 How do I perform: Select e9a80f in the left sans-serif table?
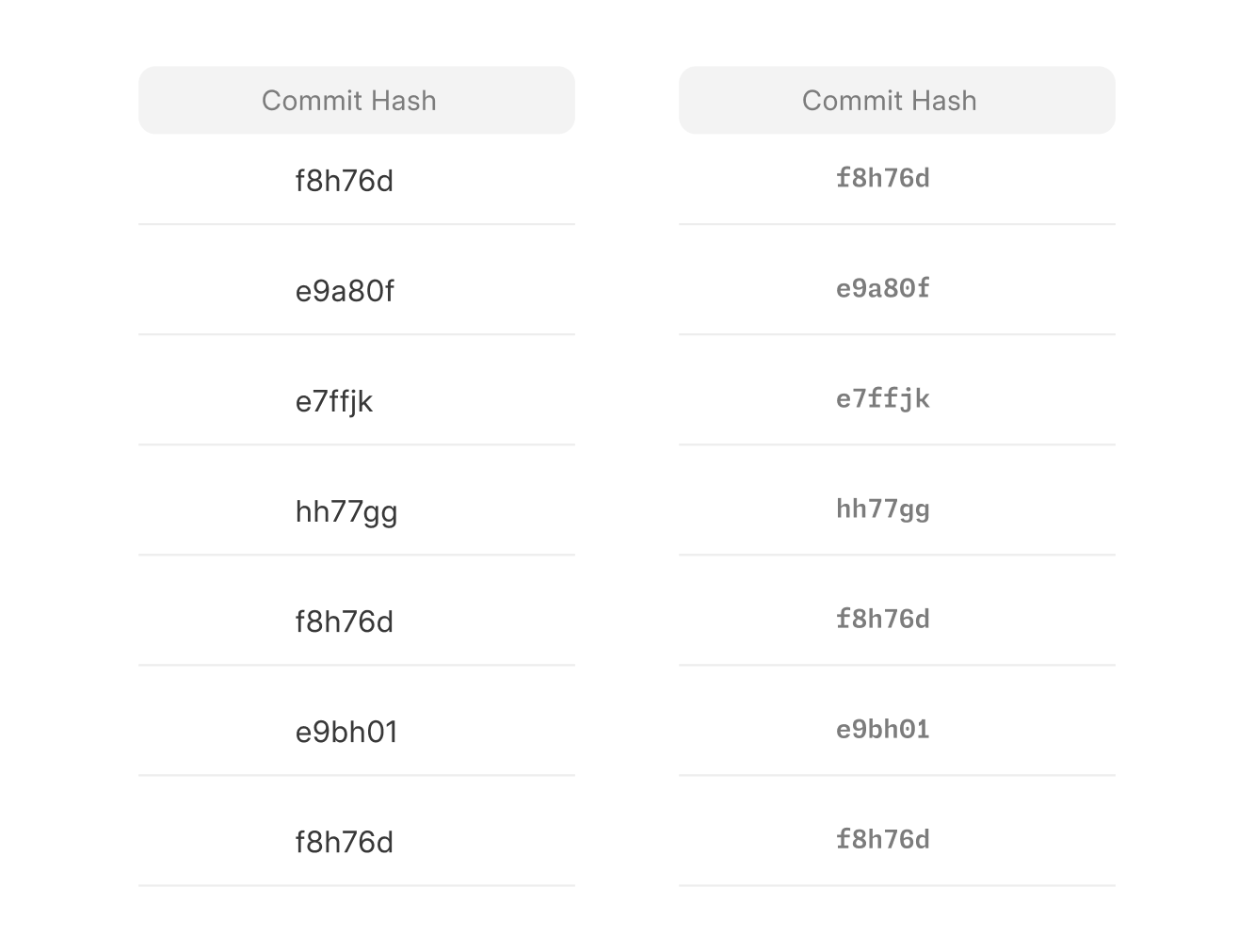tap(344, 290)
